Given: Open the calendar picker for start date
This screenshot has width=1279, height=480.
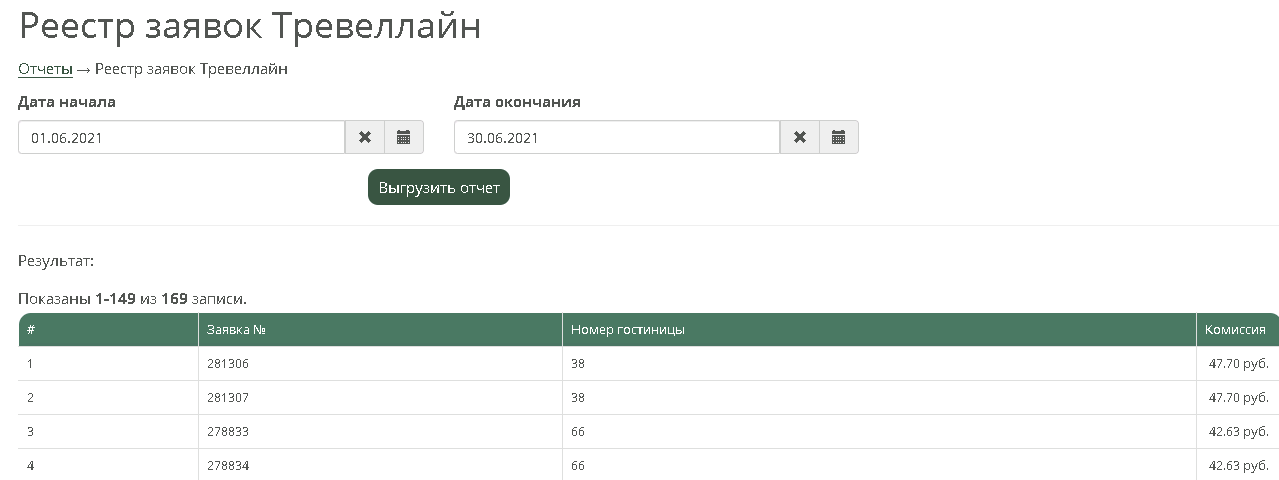Looking at the screenshot, I should [x=404, y=138].
